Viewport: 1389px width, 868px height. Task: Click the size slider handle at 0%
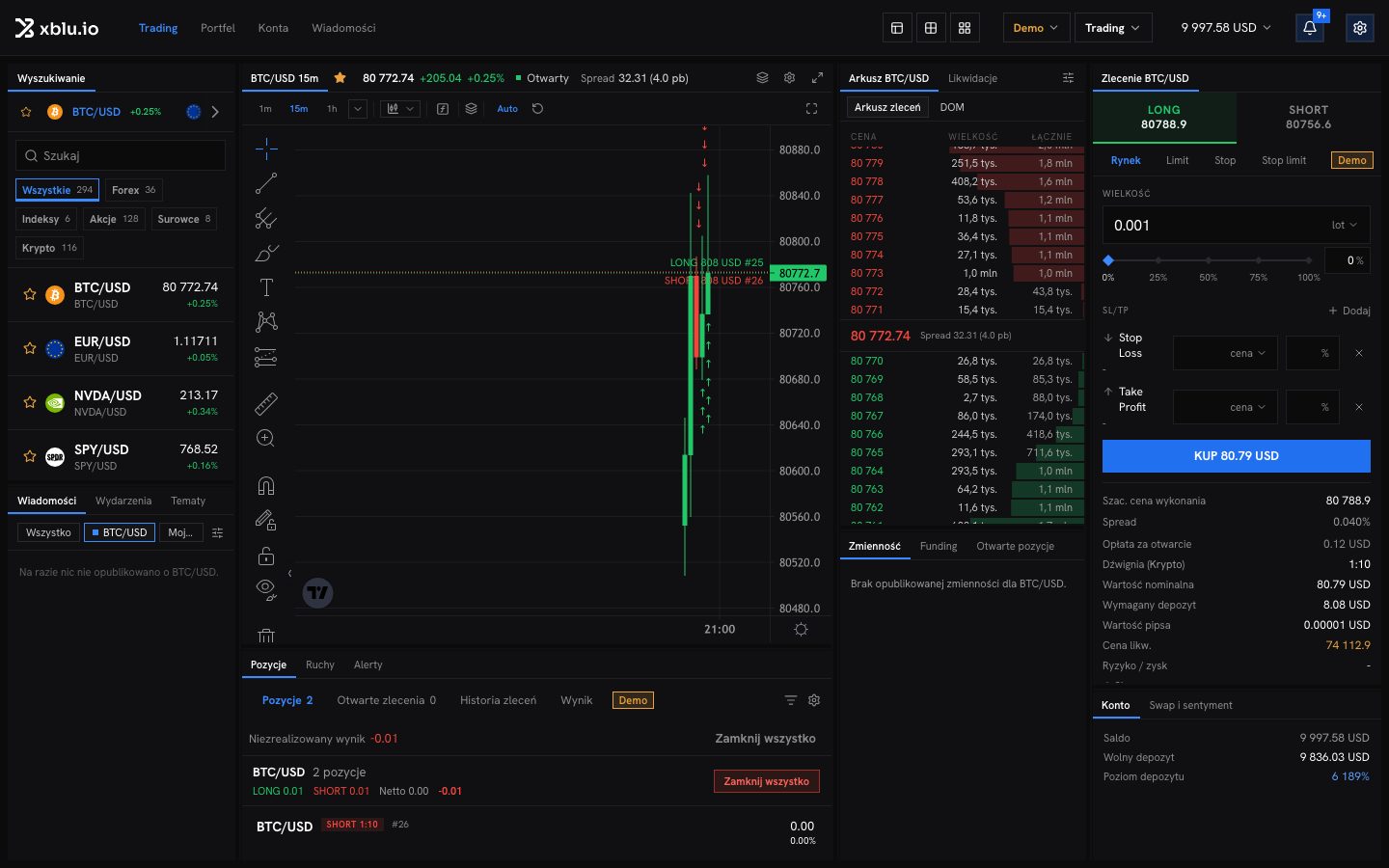pos(1108,260)
